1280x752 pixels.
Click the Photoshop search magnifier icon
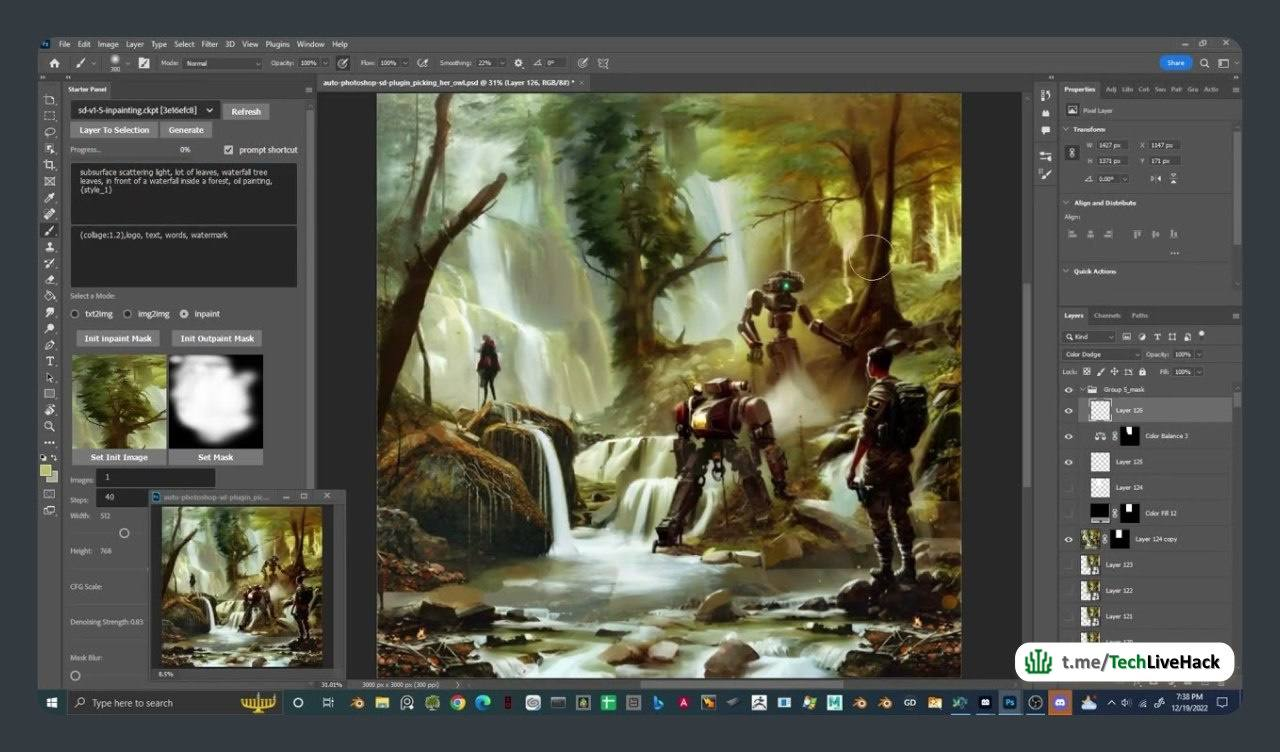click(x=1204, y=63)
